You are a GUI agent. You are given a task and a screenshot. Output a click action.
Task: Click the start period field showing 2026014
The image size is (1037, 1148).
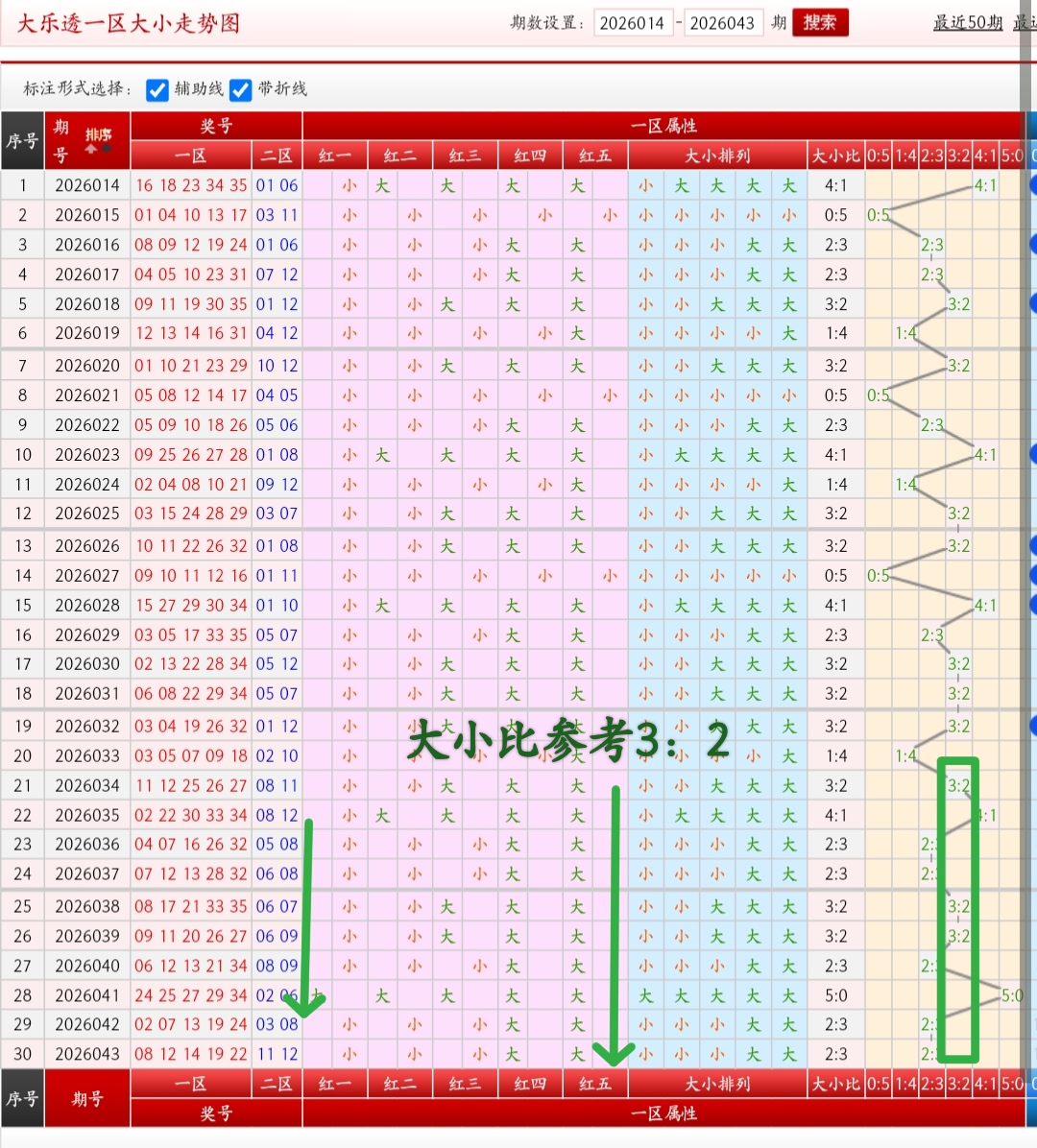(x=634, y=22)
